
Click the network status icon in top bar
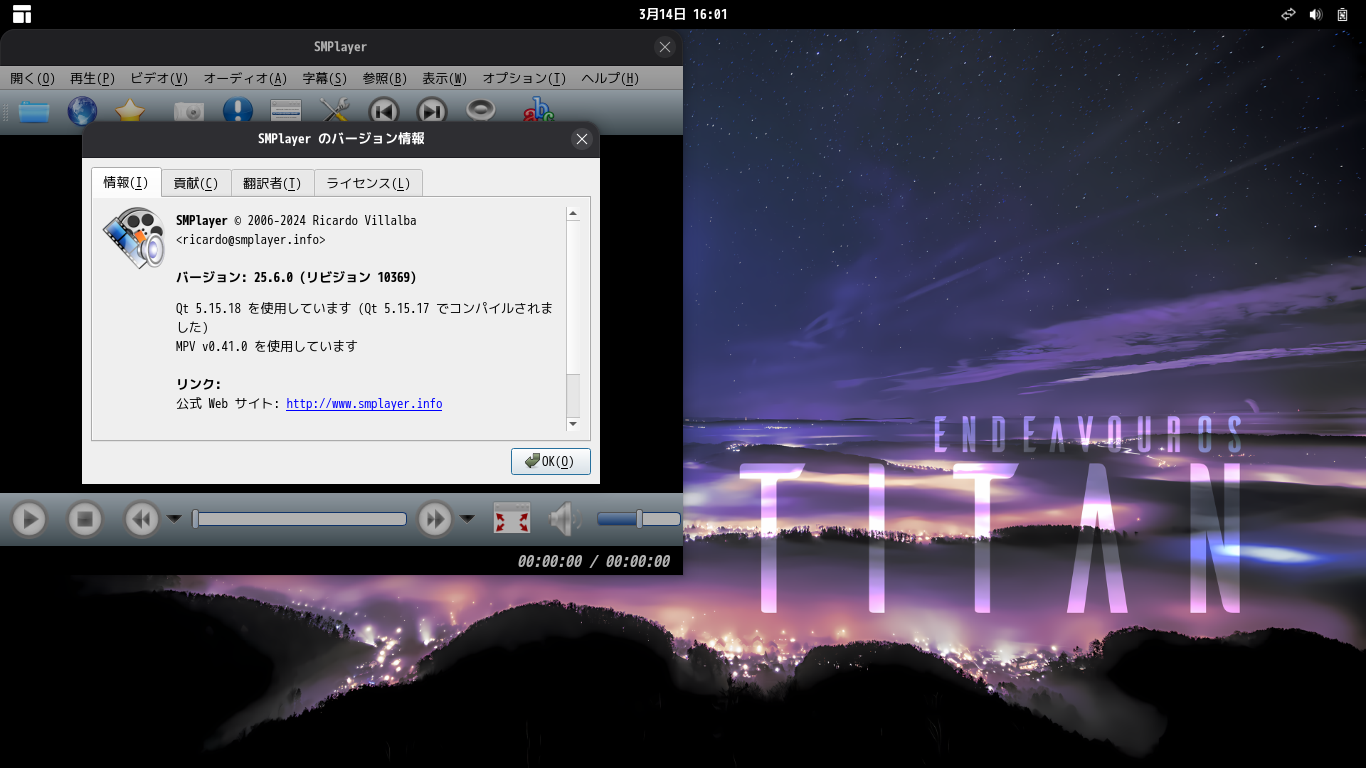click(x=1289, y=14)
